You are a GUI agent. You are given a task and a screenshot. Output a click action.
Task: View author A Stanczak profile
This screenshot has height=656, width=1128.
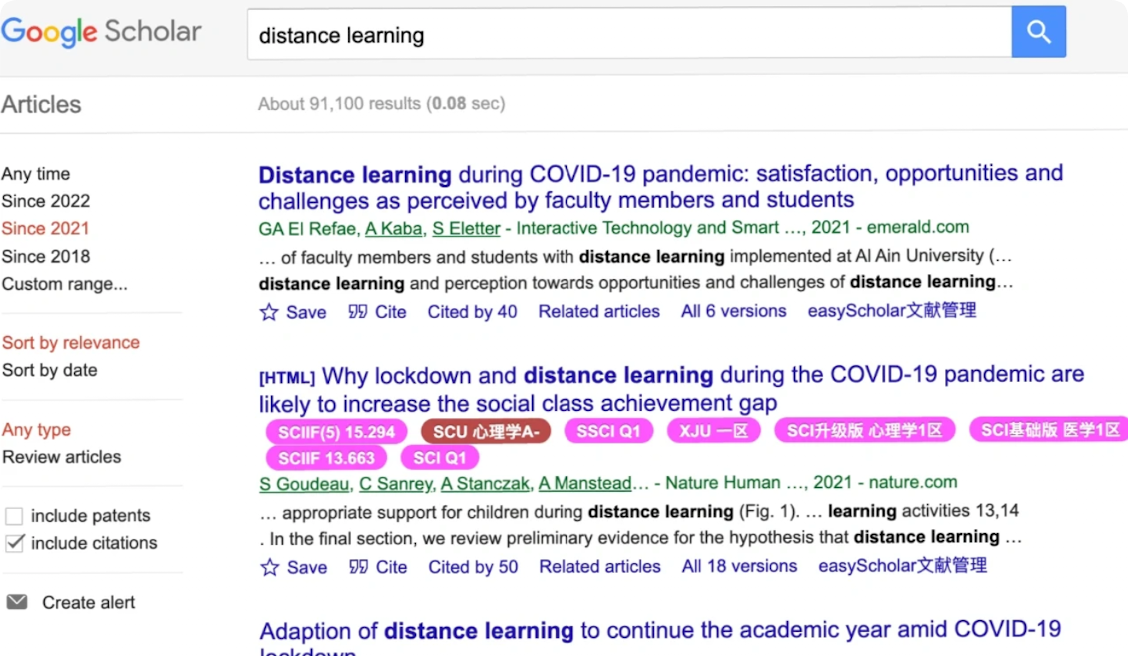486,483
